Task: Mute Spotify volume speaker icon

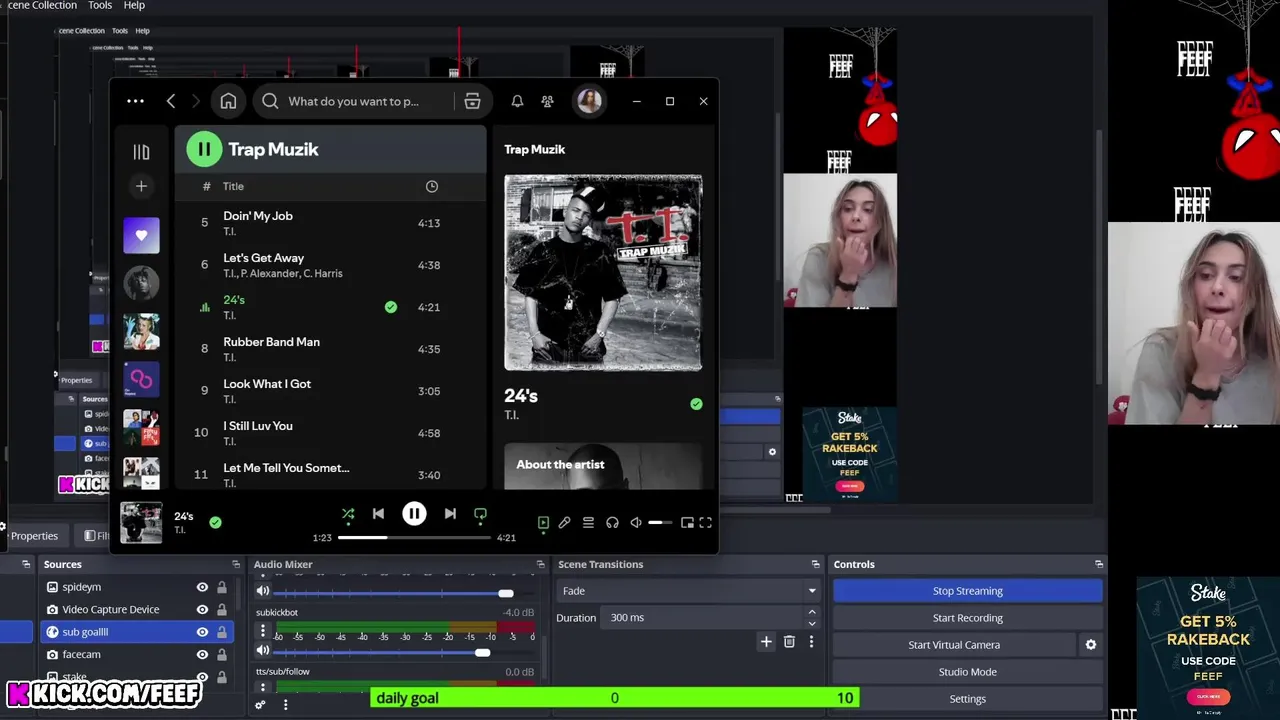Action: pos(636,522)
